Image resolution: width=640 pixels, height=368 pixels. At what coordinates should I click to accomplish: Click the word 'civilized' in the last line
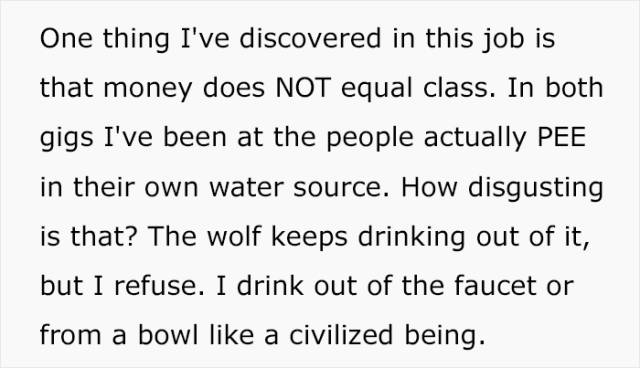point(341,335)
